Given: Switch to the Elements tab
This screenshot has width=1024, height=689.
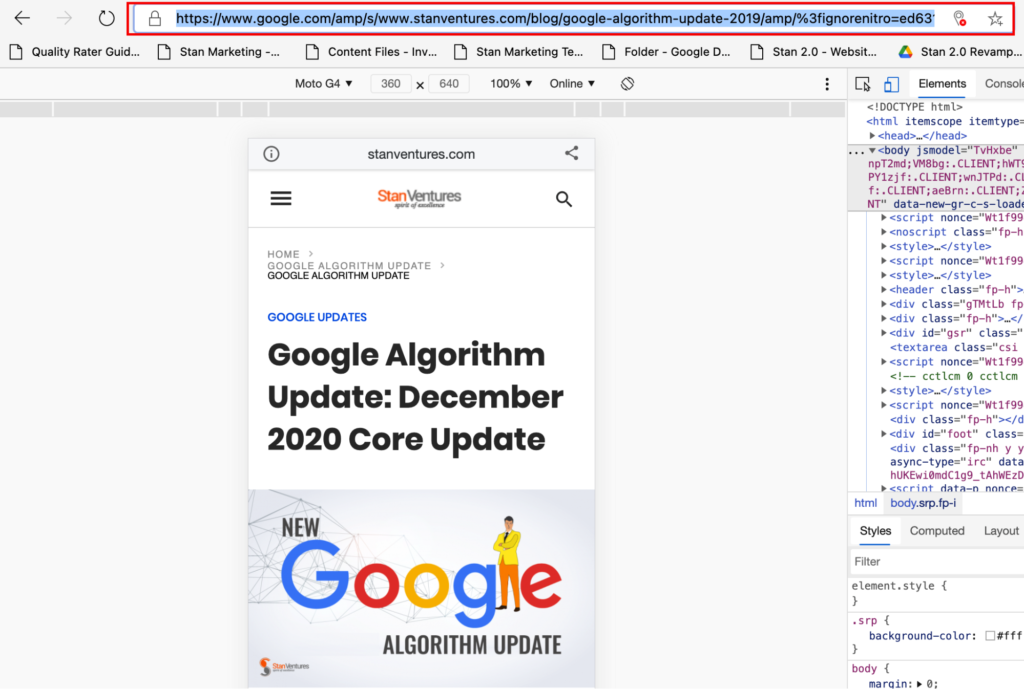Looking at the screenshot, I should tap(942, 84).
